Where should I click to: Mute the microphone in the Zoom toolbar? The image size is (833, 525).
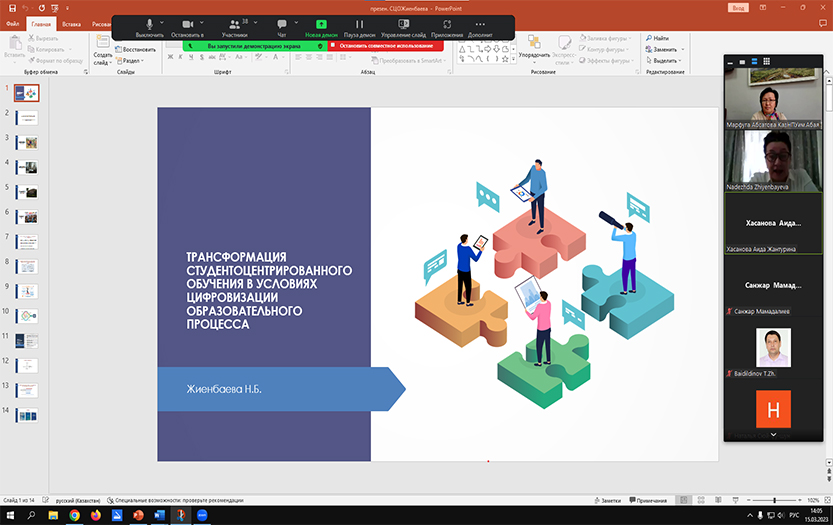(150, 26)
